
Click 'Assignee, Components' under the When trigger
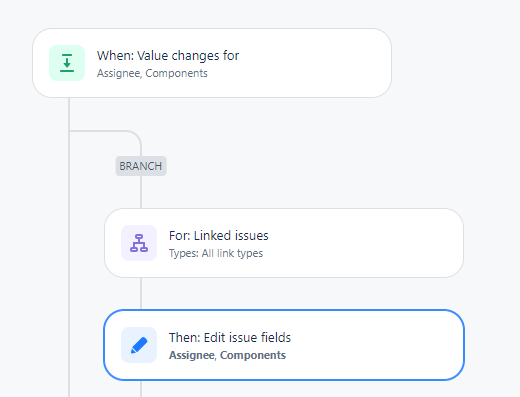pos(152,73)
